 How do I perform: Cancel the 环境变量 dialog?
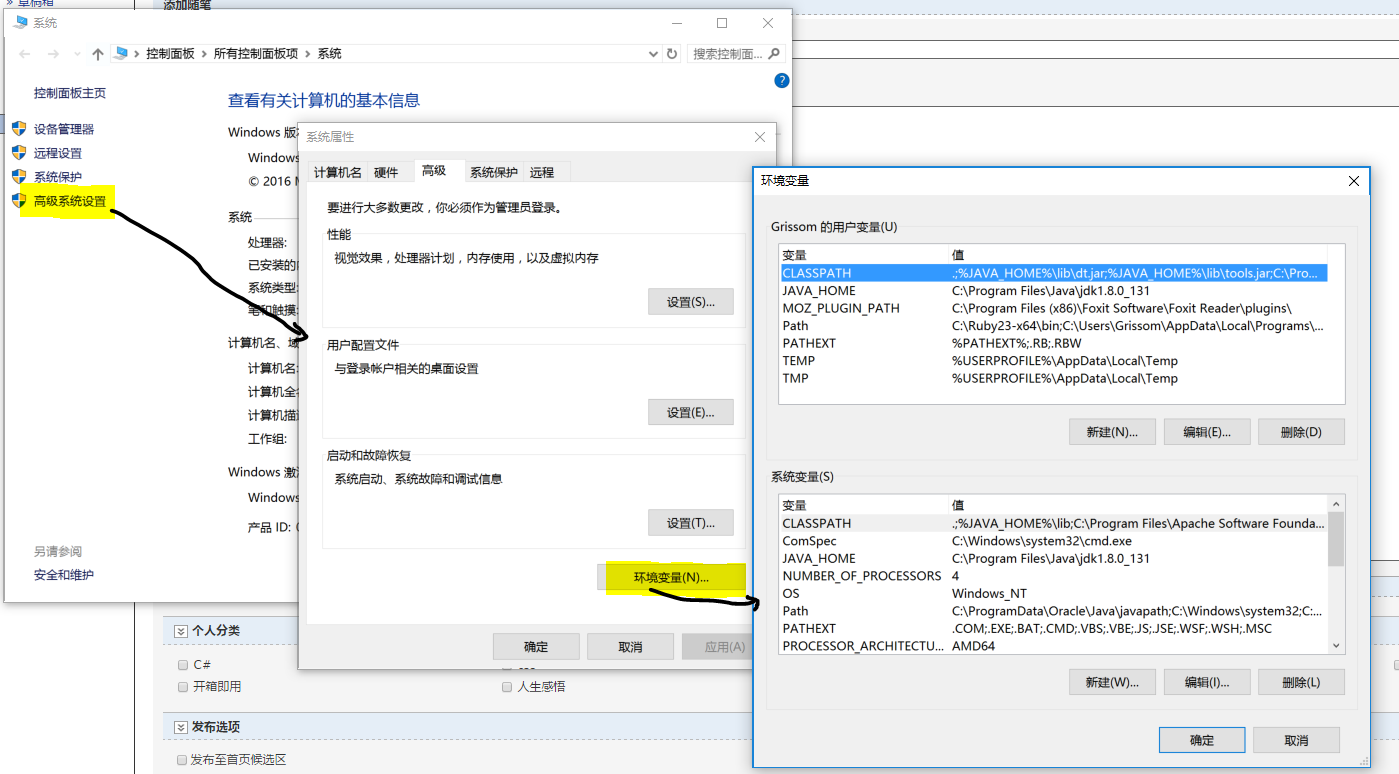tap(1296, 740)
